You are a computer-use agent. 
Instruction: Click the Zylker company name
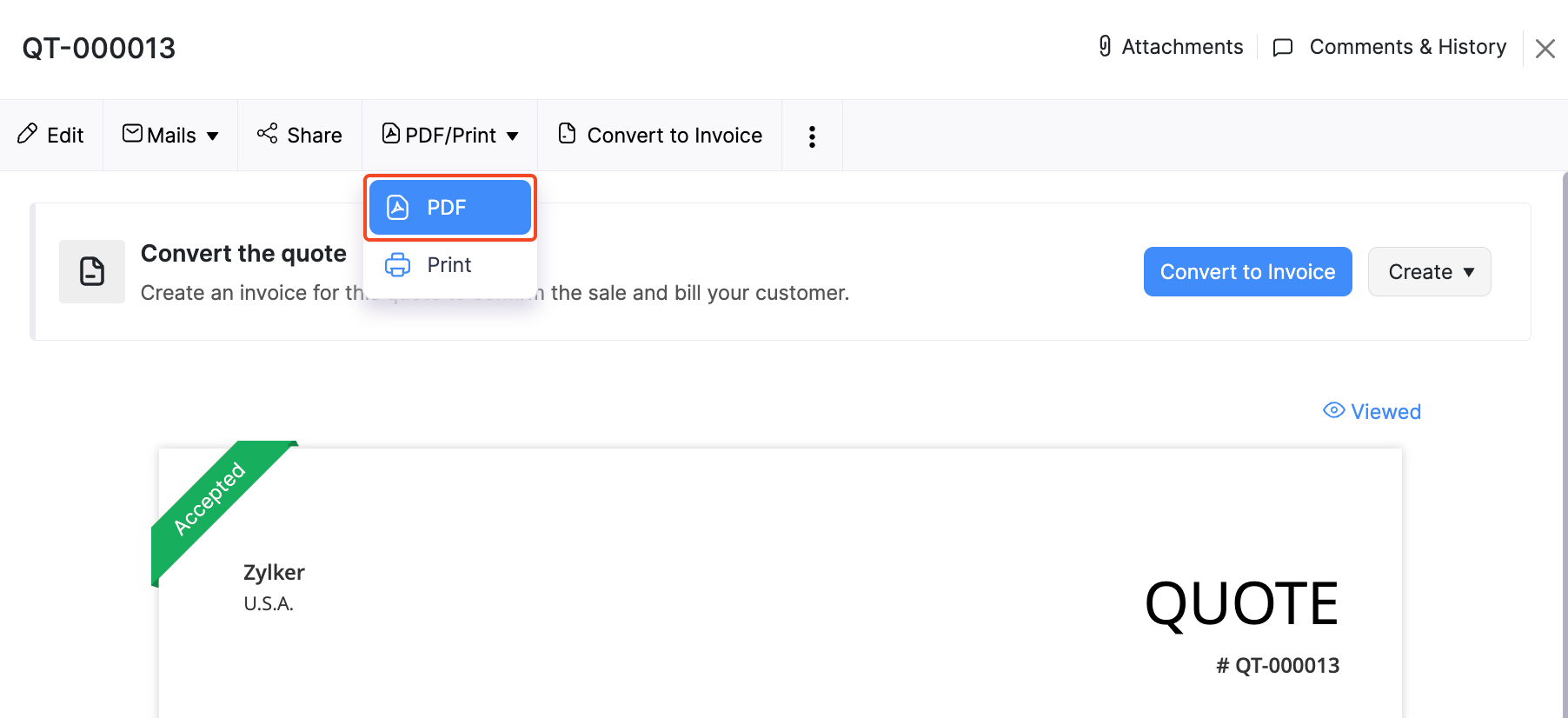coord(274,572)
